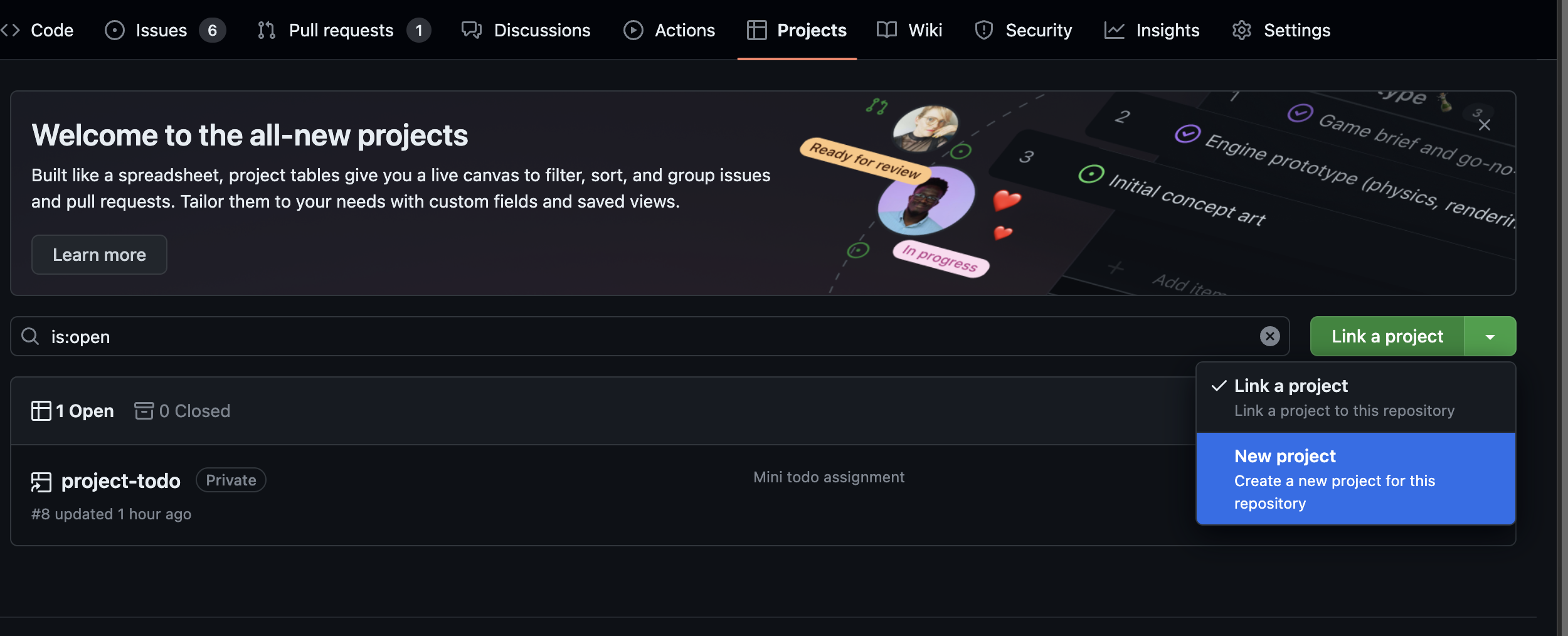
Task: Click the Settings gear icon
Action: click(x=1242, y=30)
